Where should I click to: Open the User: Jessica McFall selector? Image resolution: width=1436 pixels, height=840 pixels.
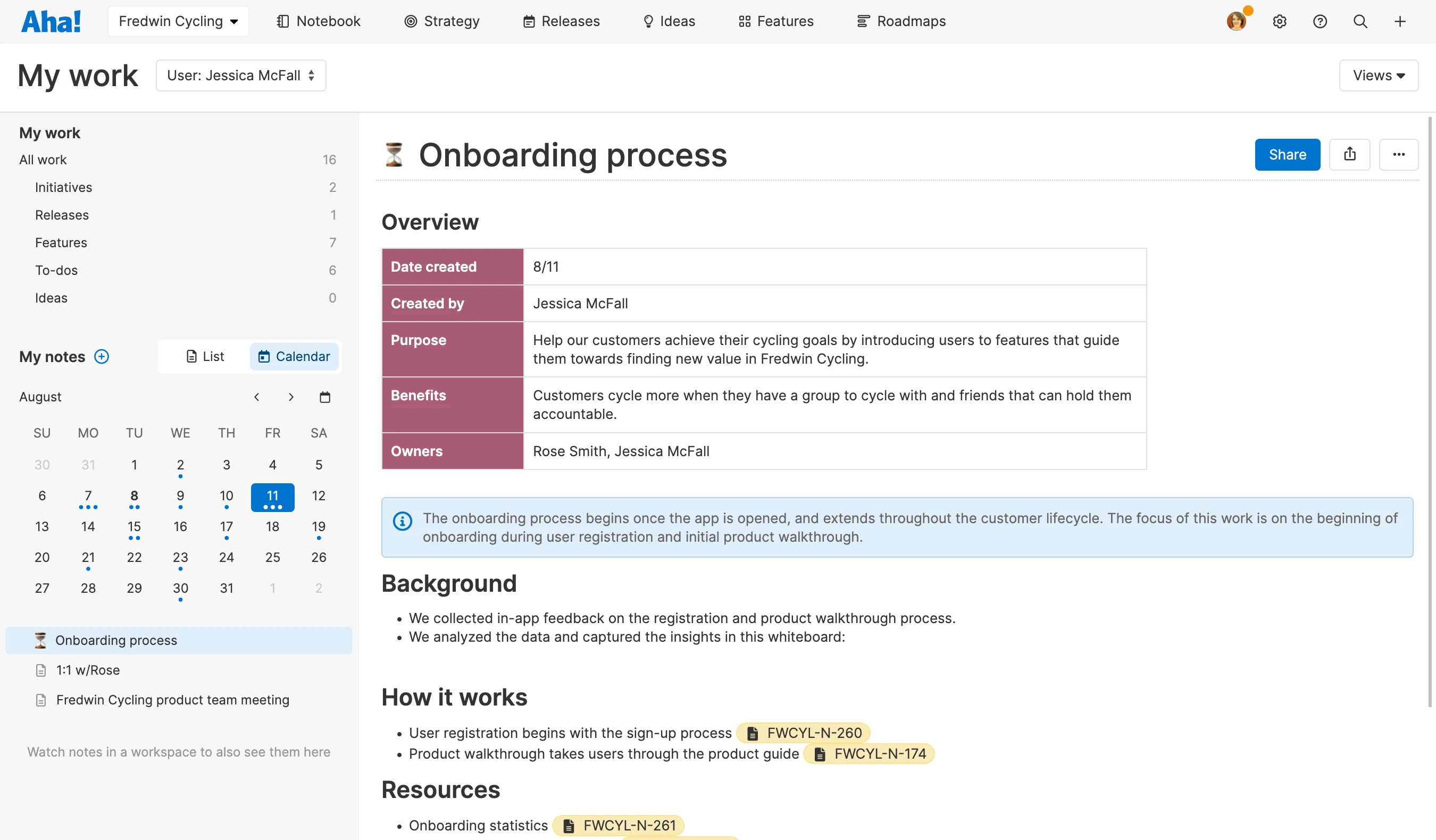pos(240,75)
